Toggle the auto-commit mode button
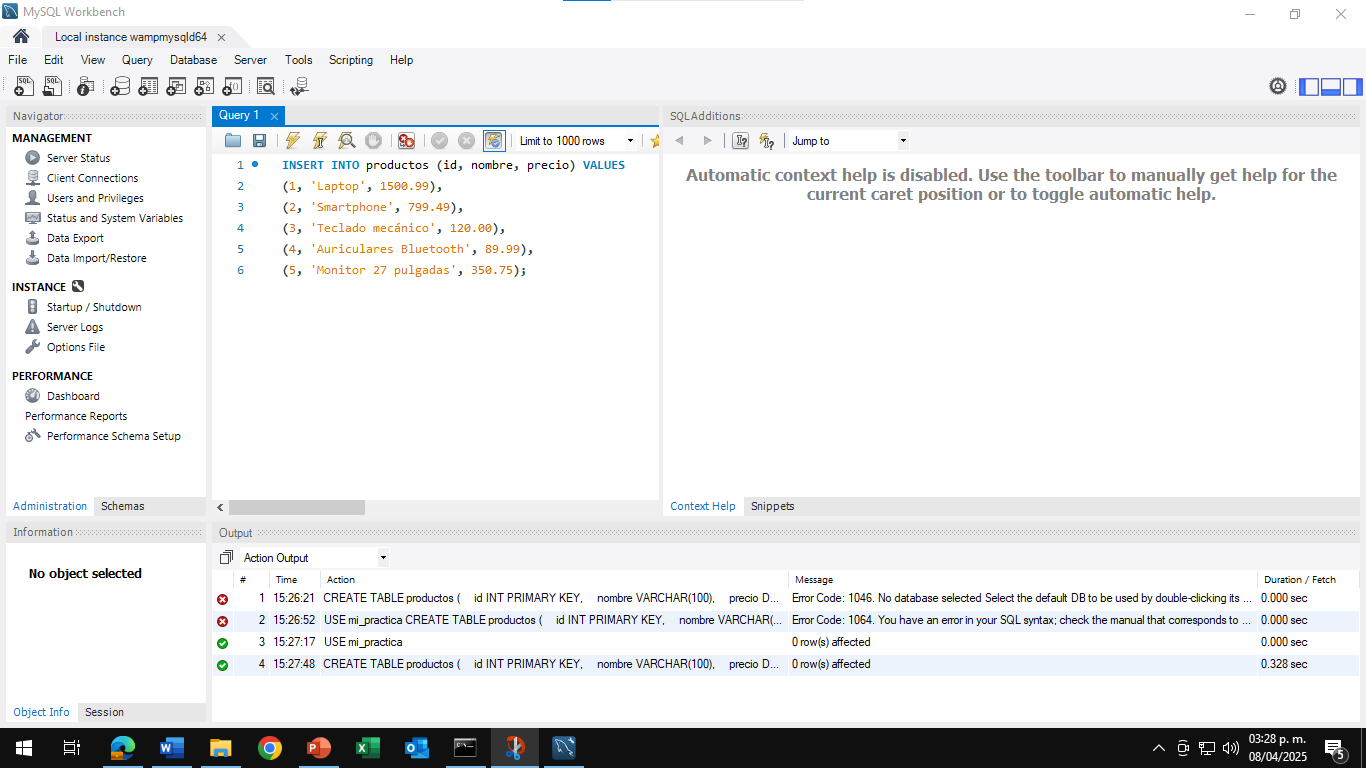This screenshot has height=768, width=1366. [x=494, y=141]
